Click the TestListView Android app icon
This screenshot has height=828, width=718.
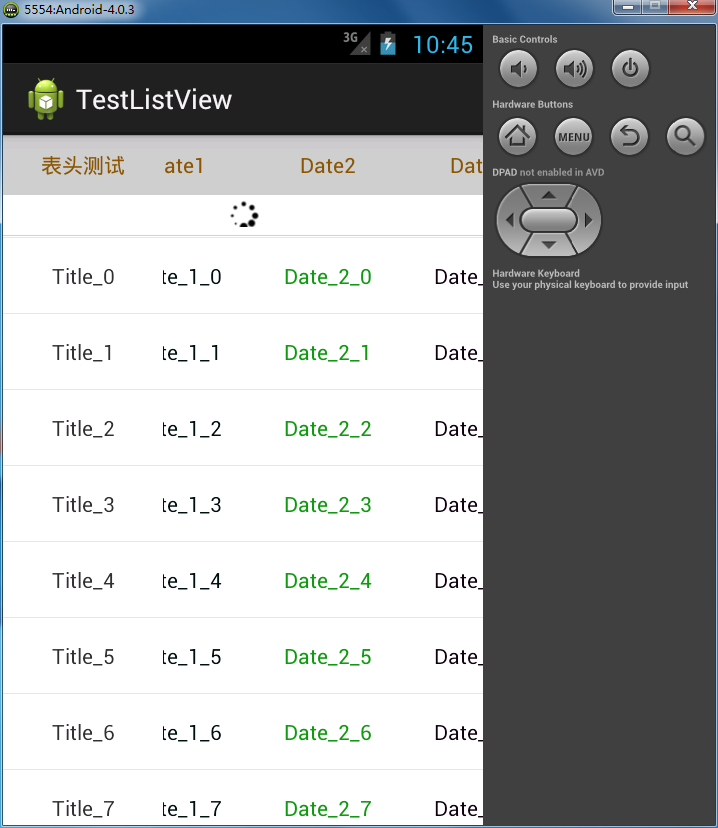click(46, 99)
